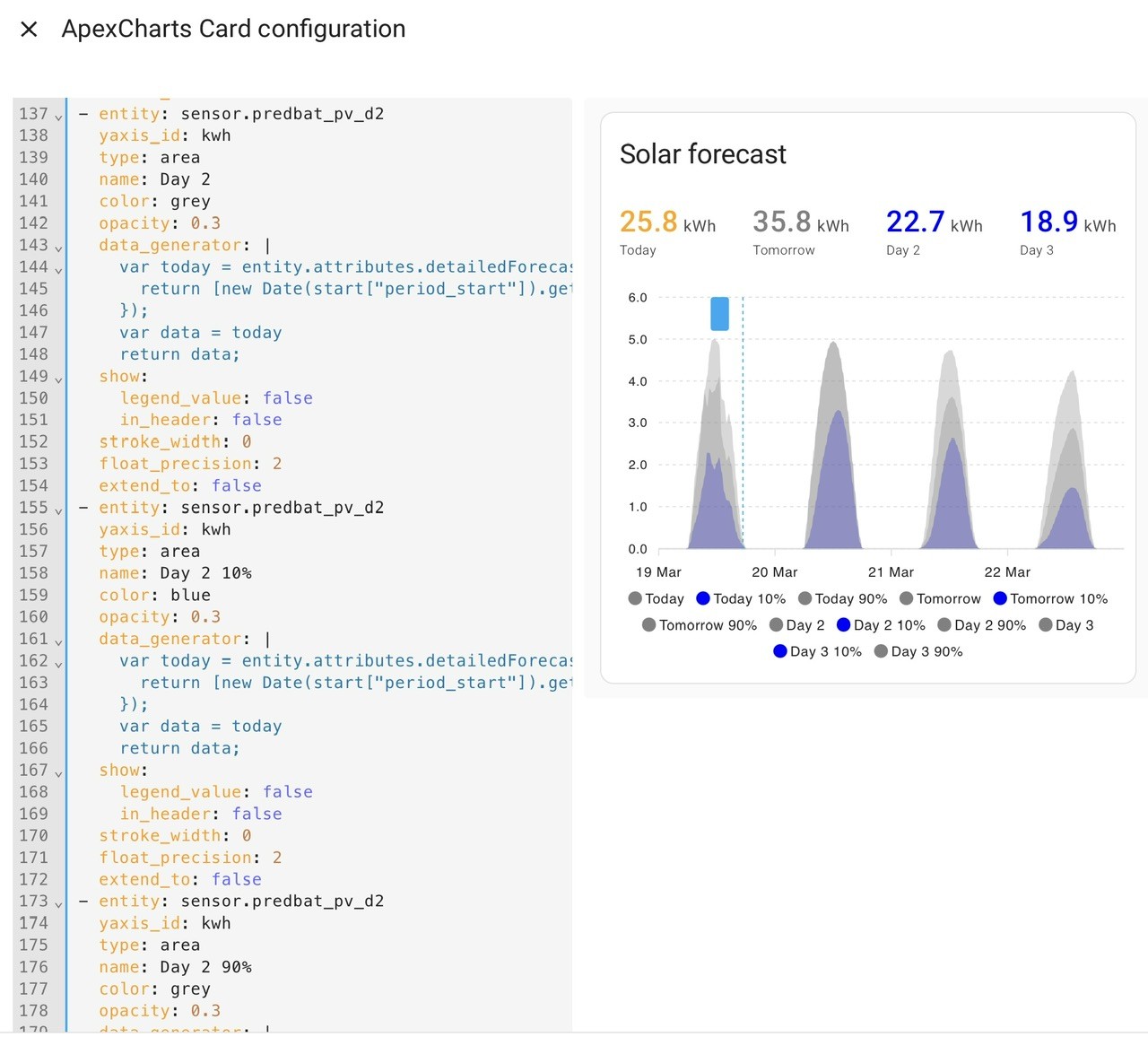Toggle Tomorrow 10% blue legend dot
This screenshot has height=1037, width=1148.
pyautogui.click(x=1000, y=598)
